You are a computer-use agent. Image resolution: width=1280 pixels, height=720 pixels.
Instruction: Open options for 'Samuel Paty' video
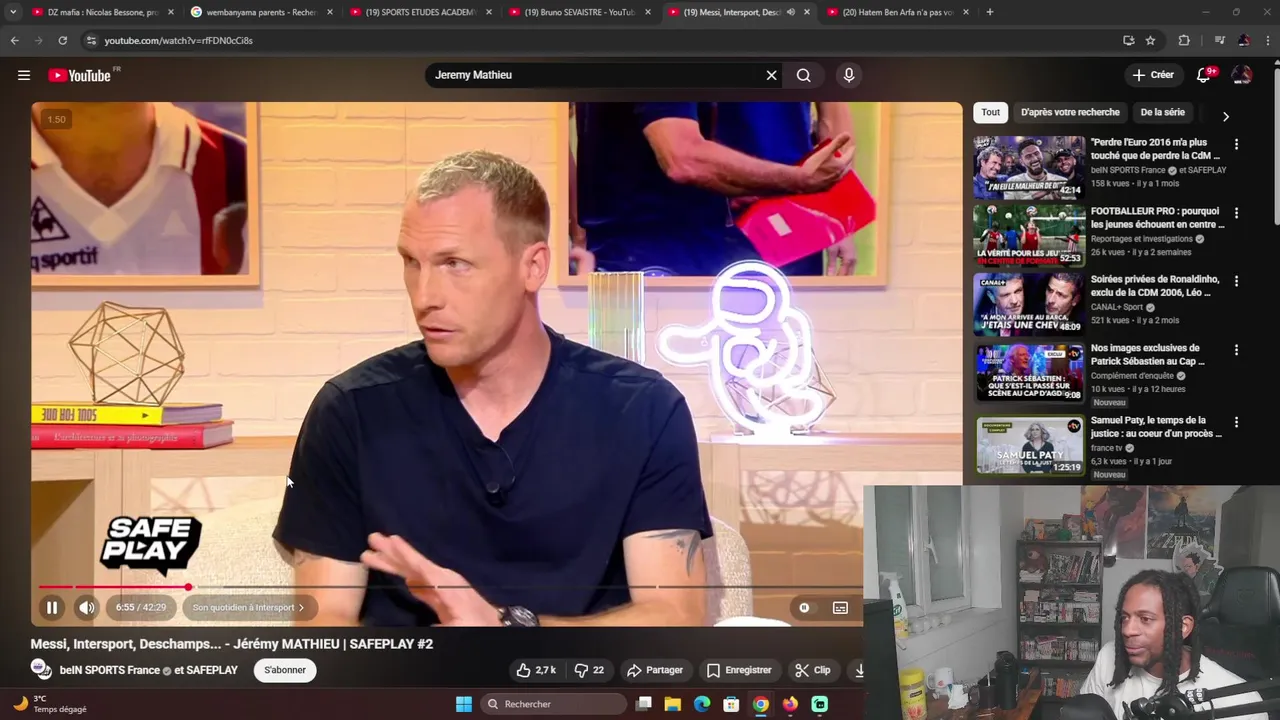click(x=1236, y=422)
